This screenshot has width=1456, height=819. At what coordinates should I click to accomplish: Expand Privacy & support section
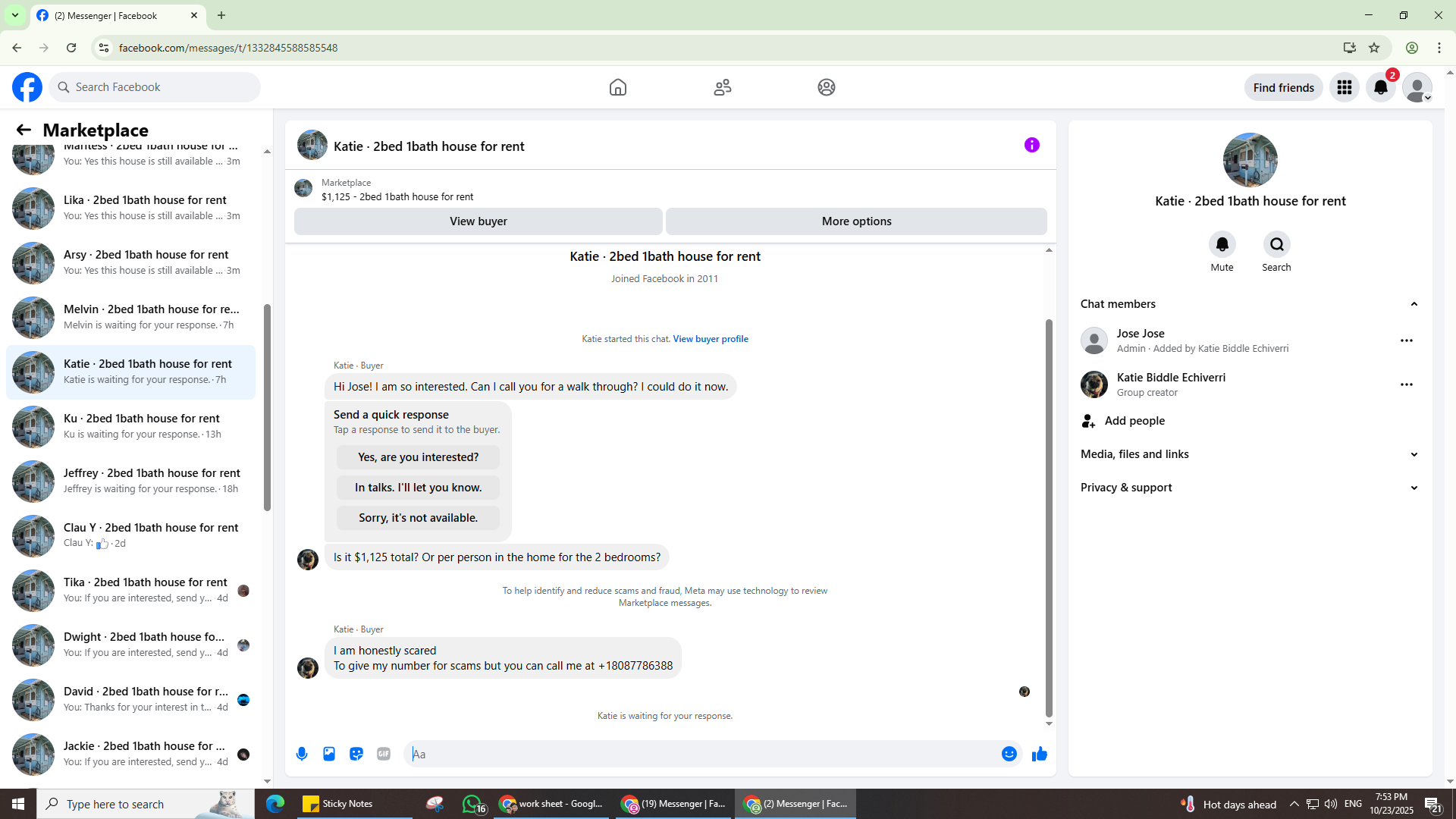point(1414,488)
